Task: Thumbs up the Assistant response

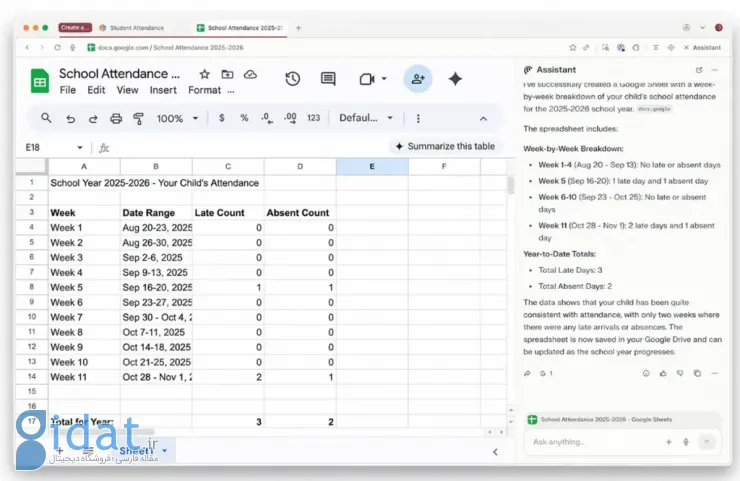Action: [x=662, y=373]
